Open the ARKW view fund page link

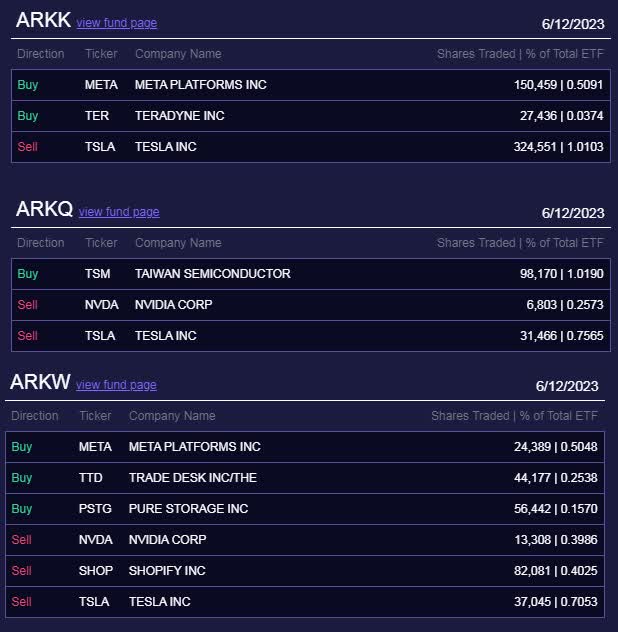click(x=117, y=385)
